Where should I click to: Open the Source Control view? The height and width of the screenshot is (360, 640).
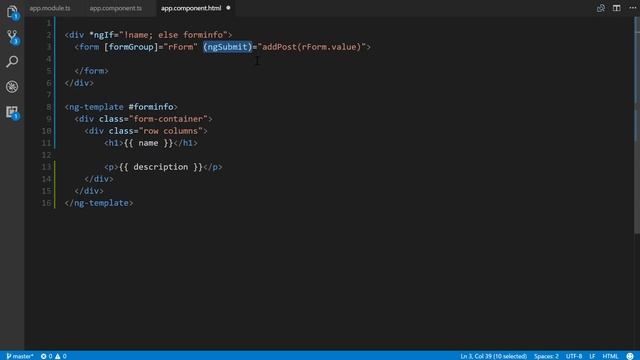[12, 37]
